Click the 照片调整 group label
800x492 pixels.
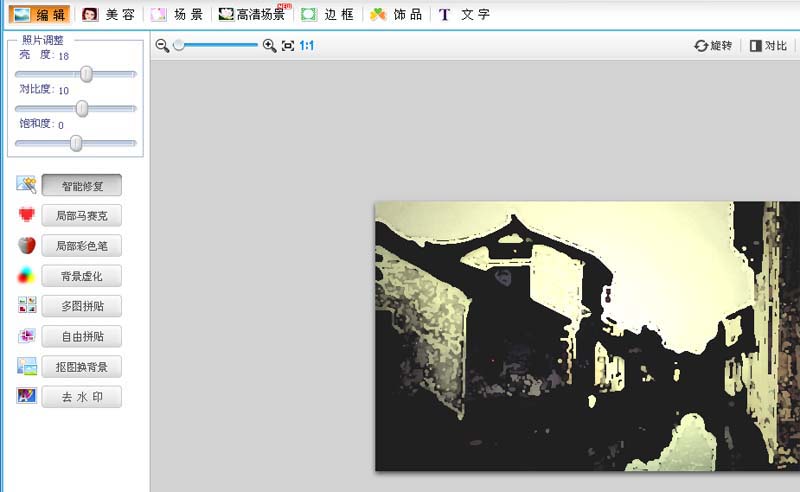coord(43,40)
